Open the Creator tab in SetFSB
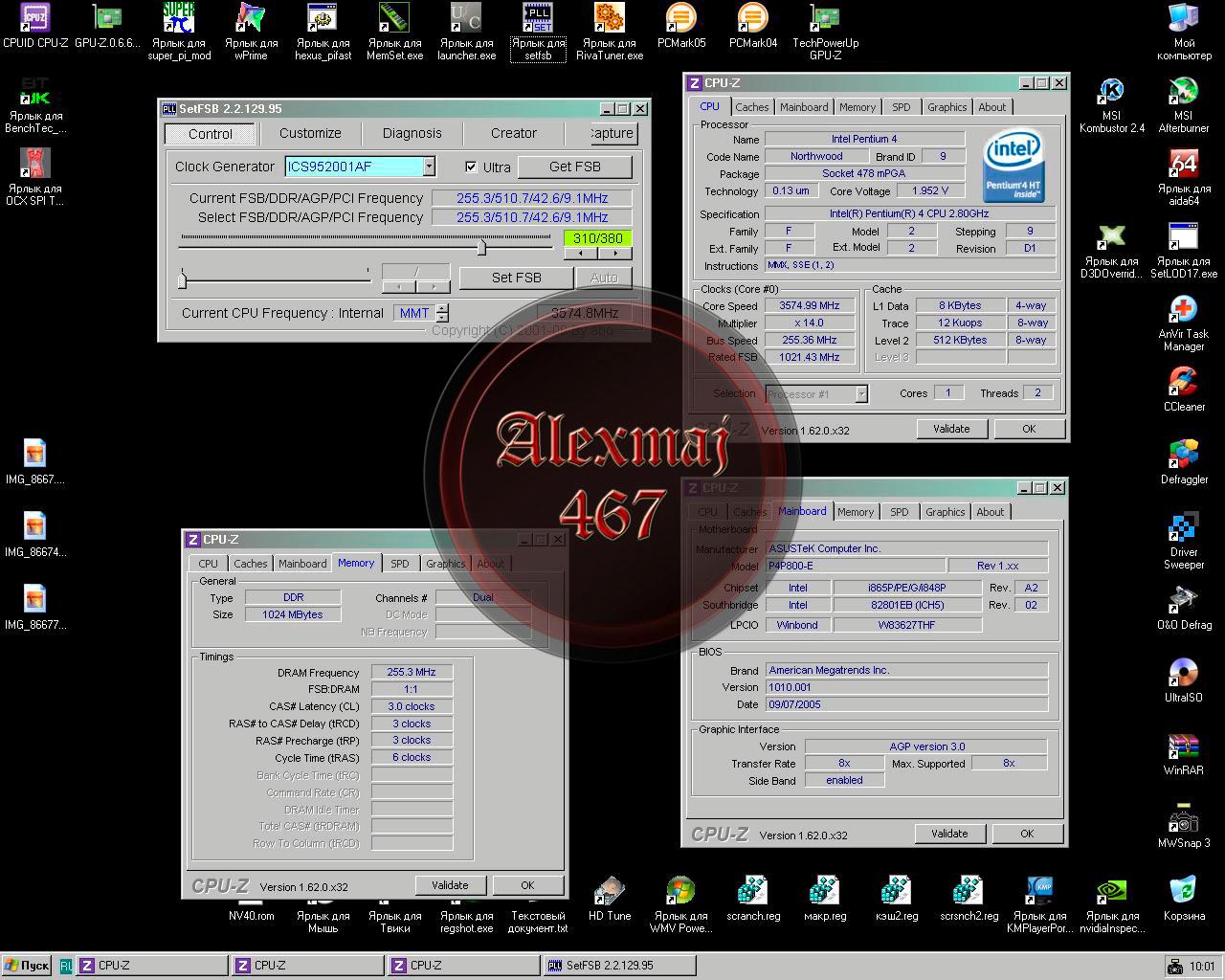The height and width of the screenshot is (980, 1225). click(x=514, y=133)
